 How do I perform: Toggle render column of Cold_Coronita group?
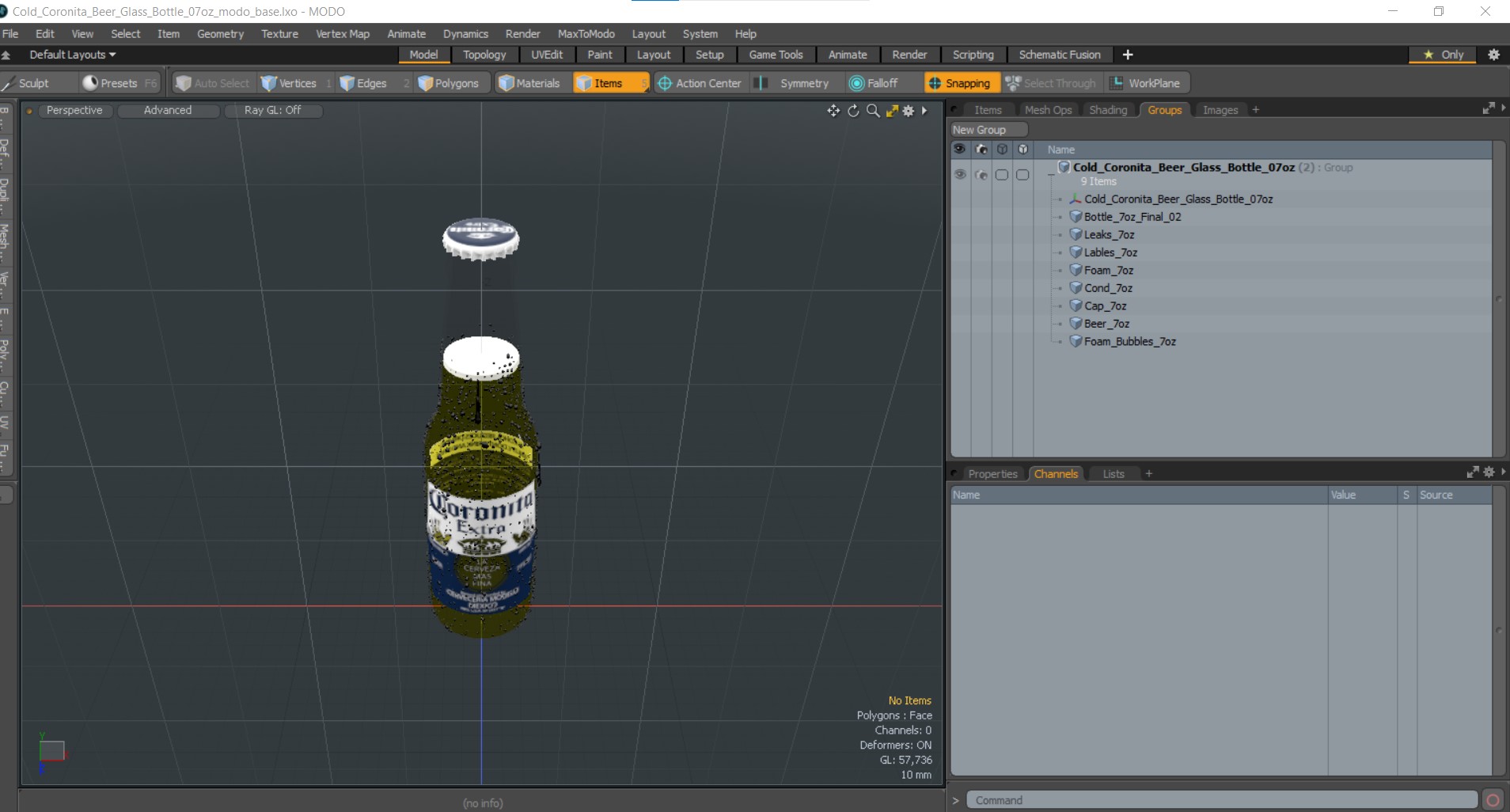[981, 175]
